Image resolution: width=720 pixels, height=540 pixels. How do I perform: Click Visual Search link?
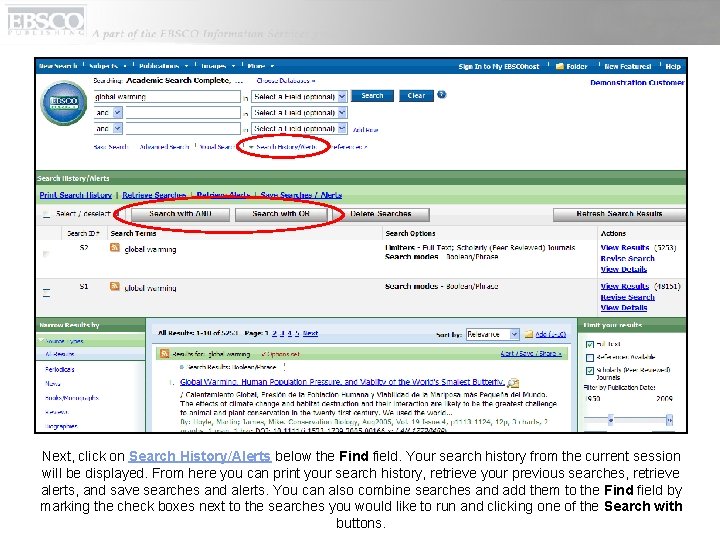click(217, 147)
